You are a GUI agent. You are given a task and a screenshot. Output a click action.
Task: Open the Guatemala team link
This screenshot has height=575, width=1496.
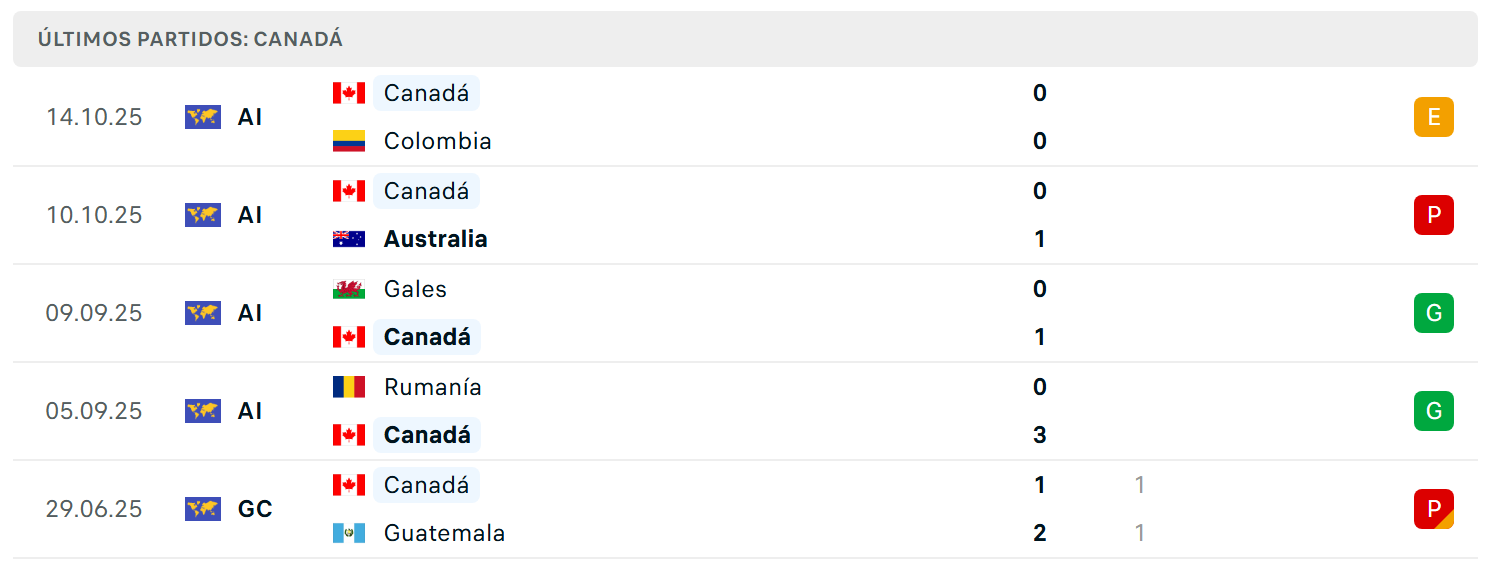(x=444, y=533)
